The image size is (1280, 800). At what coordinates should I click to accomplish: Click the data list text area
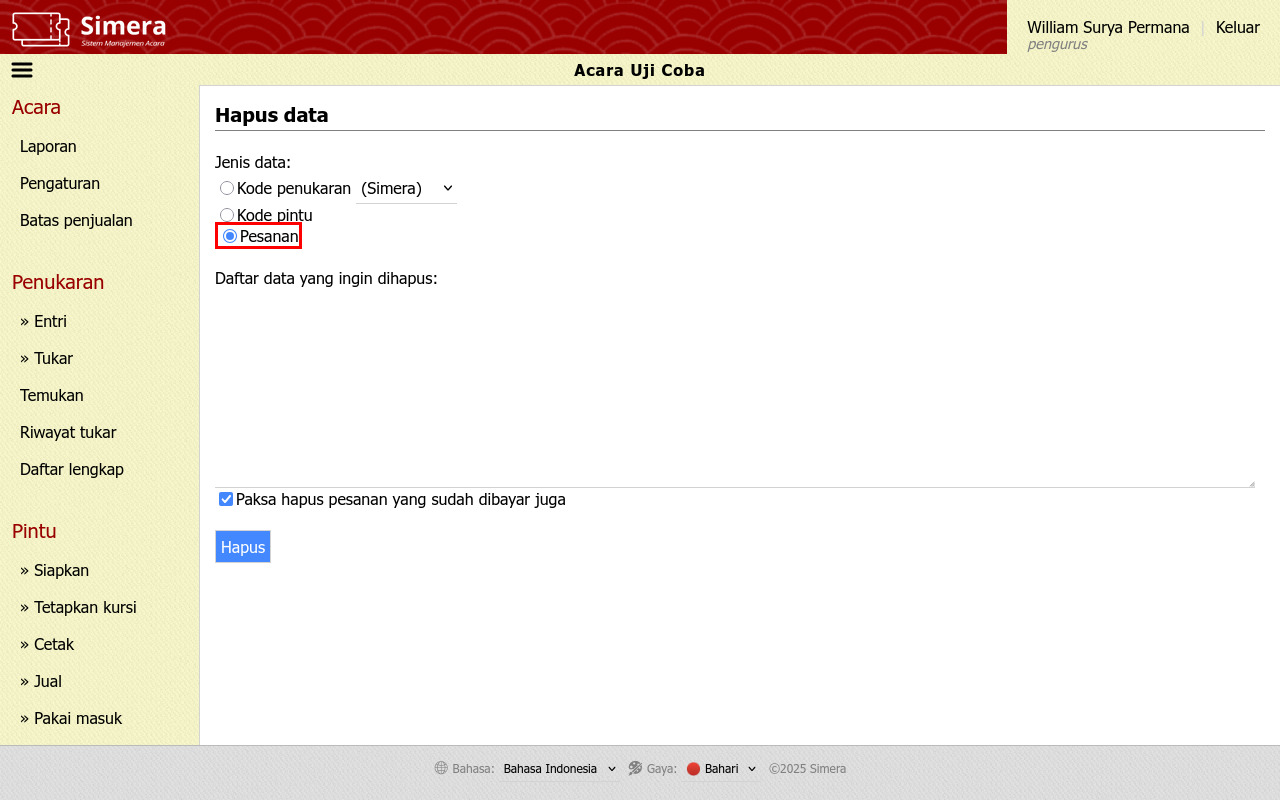coord(735,391)
